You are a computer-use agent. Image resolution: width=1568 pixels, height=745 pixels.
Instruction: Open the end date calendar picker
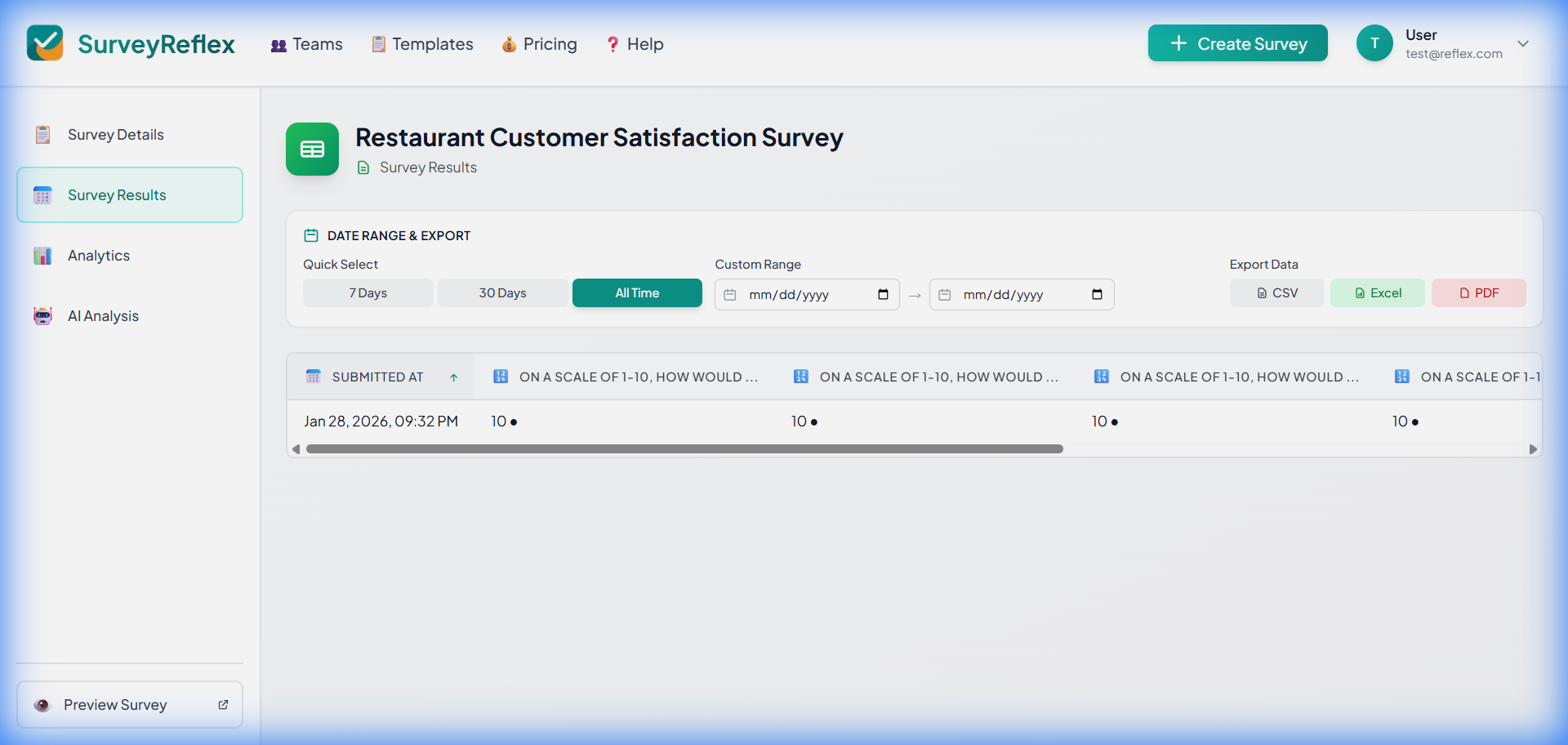point(1098,294)
